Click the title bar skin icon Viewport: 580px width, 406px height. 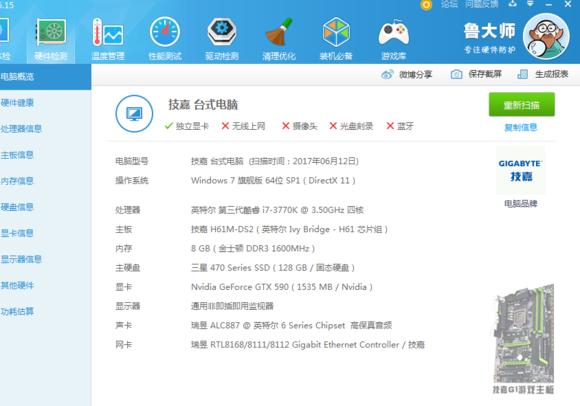tap(512, 4)
